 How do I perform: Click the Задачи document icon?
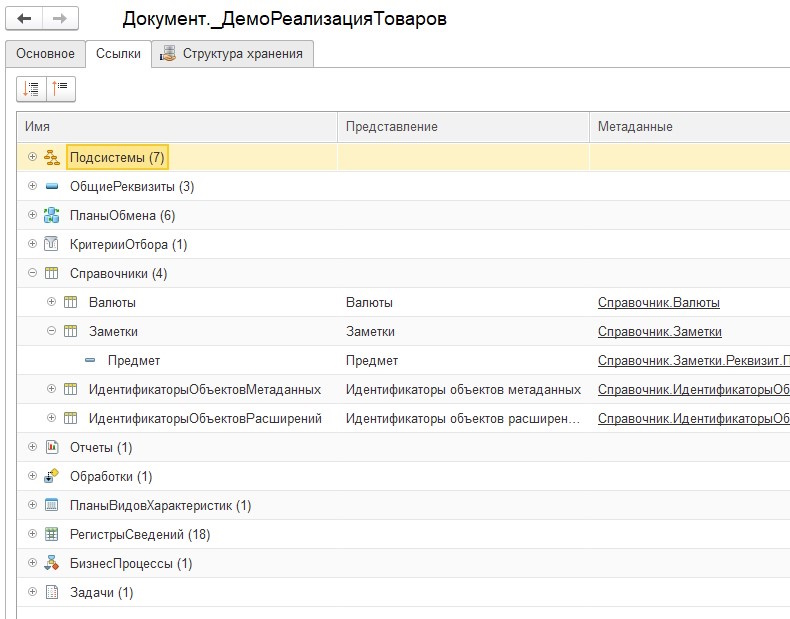(52, 592)
